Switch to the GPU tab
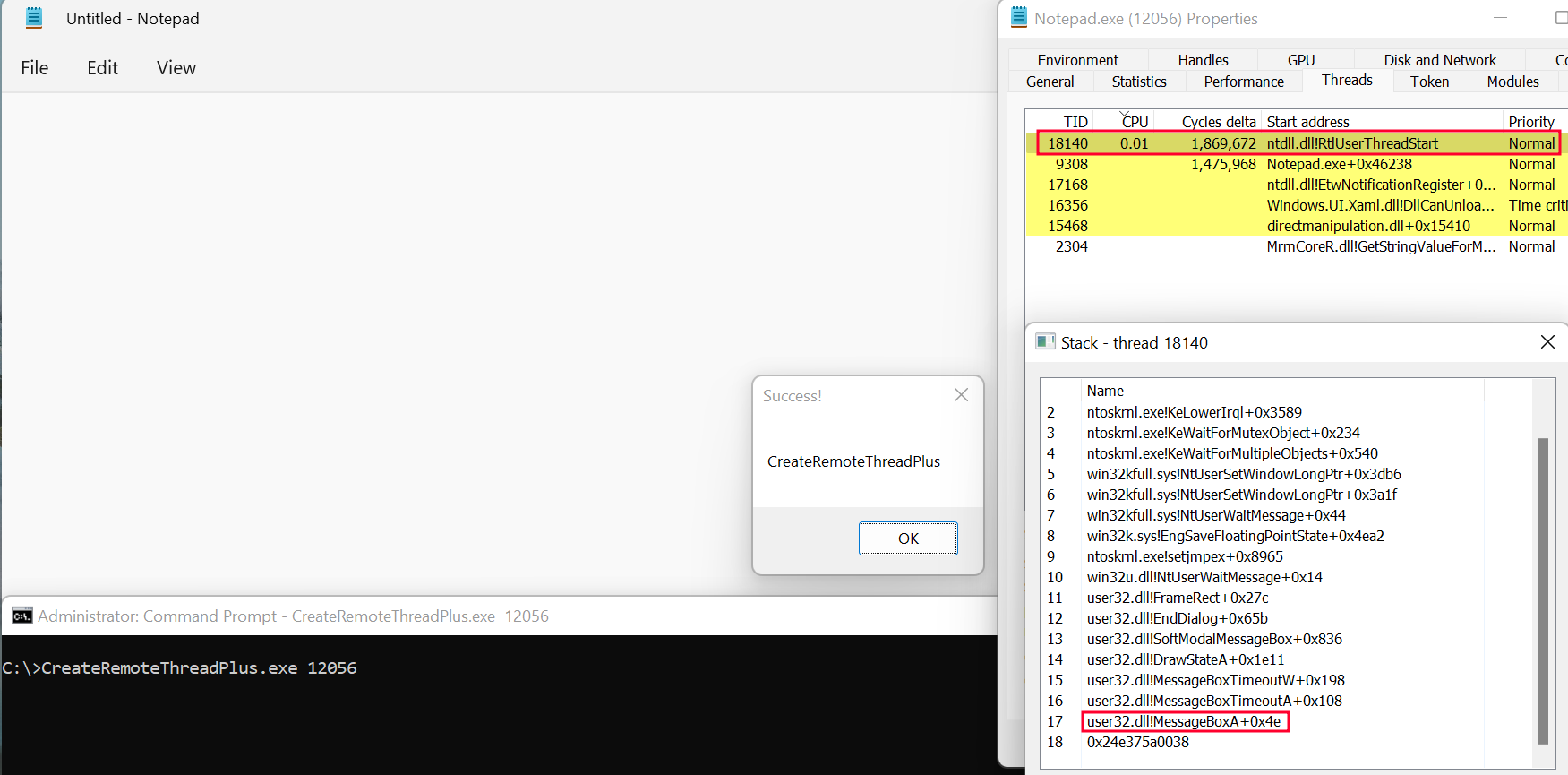This screenshot has height=775, width=1568. tap(1301, 60)
